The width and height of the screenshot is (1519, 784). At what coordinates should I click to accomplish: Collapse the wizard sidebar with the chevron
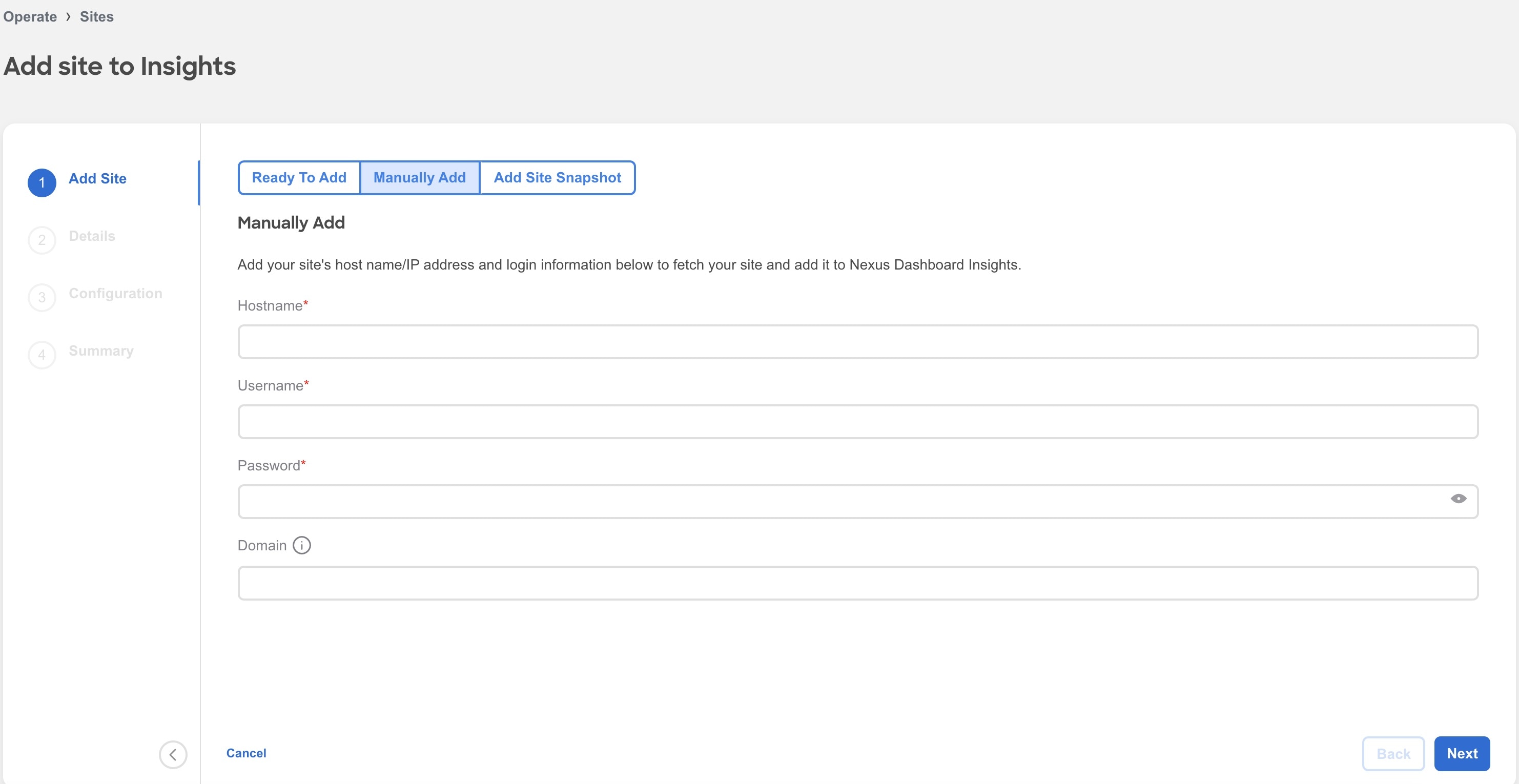173,754
